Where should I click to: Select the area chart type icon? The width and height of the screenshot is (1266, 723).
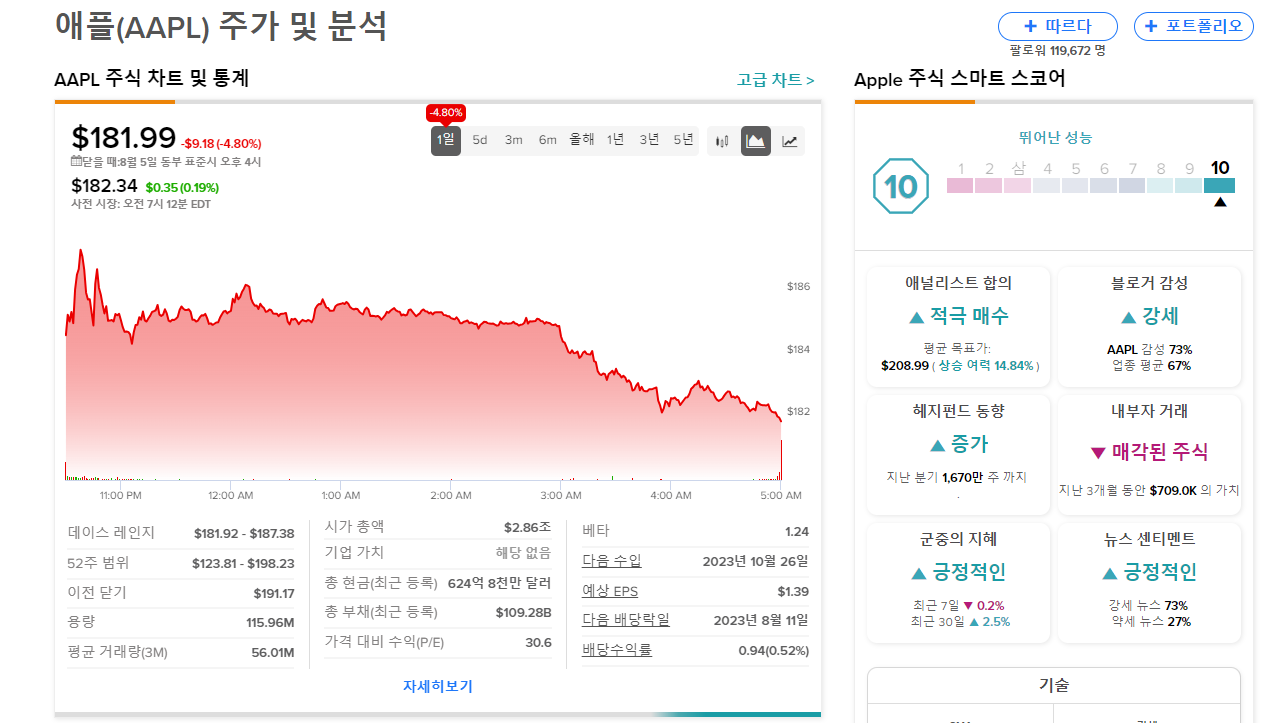pyautogui.click(x=756, y=141)
